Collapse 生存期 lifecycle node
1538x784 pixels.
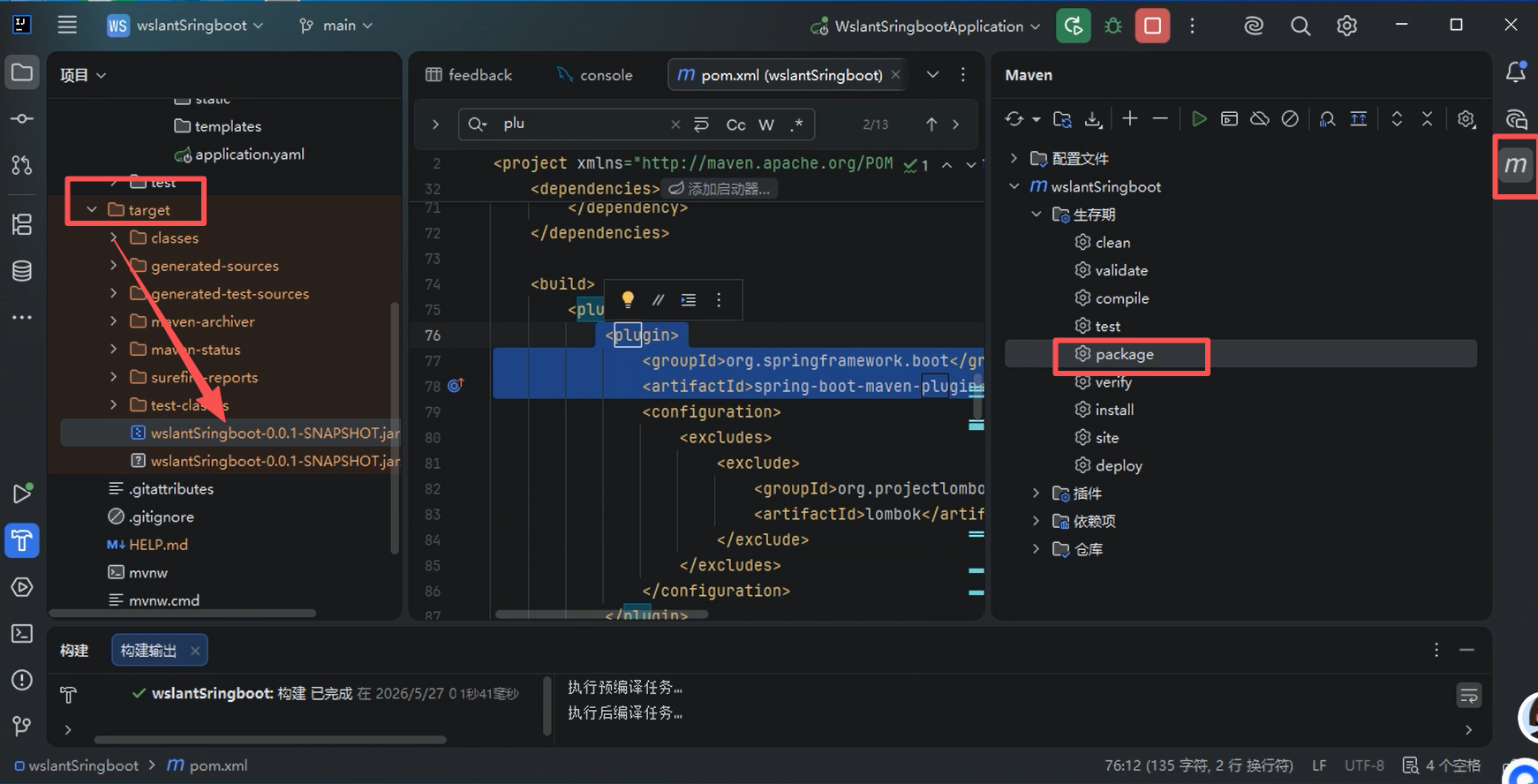pos(1037,214)
